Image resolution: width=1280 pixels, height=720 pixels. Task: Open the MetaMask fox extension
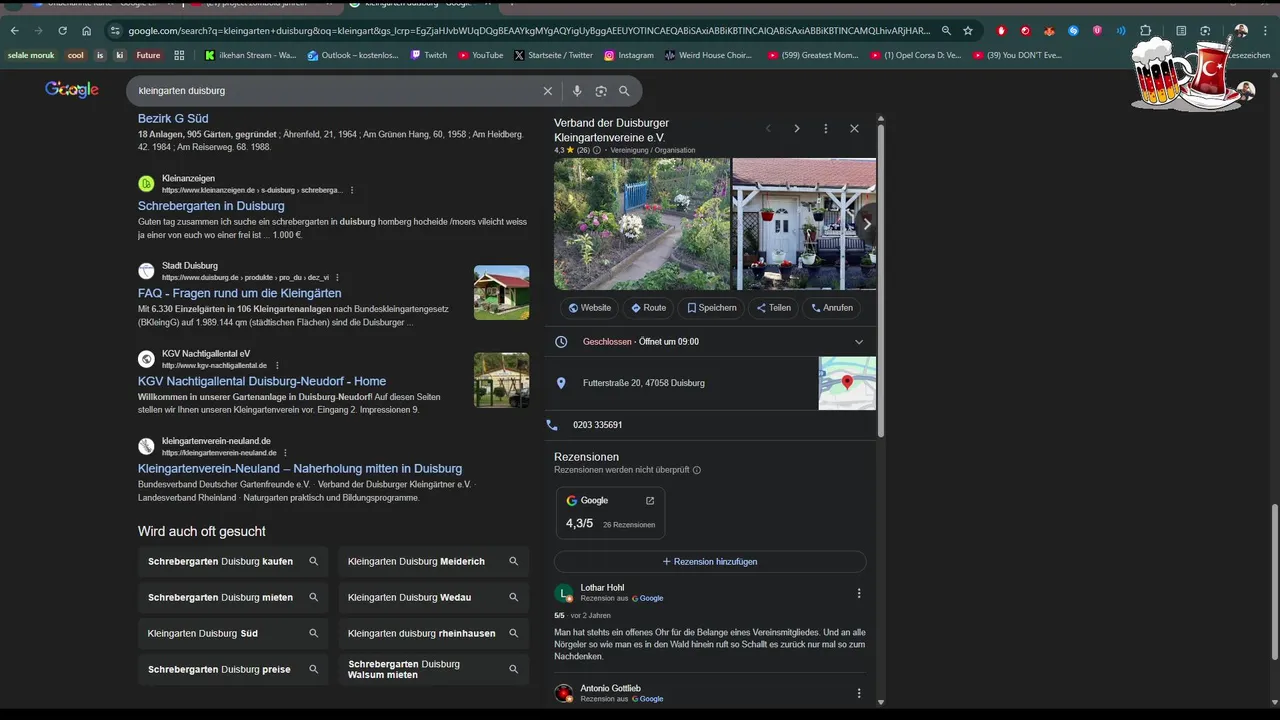pos(1049,31)
